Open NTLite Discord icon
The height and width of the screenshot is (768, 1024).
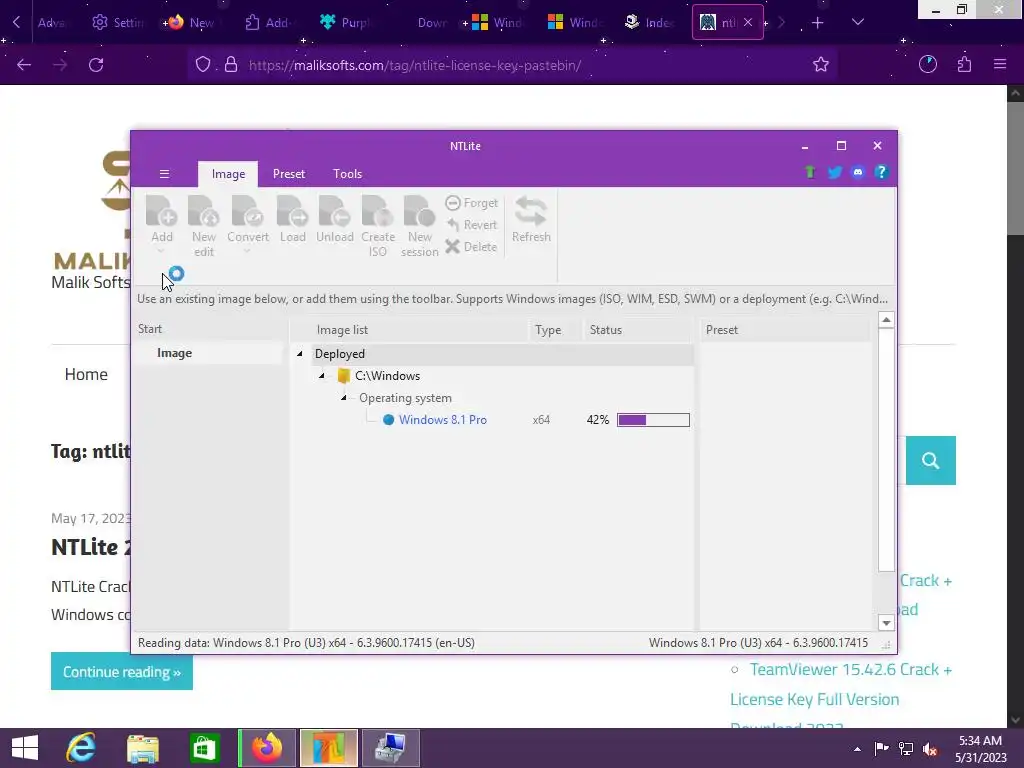tap(857, 172)
